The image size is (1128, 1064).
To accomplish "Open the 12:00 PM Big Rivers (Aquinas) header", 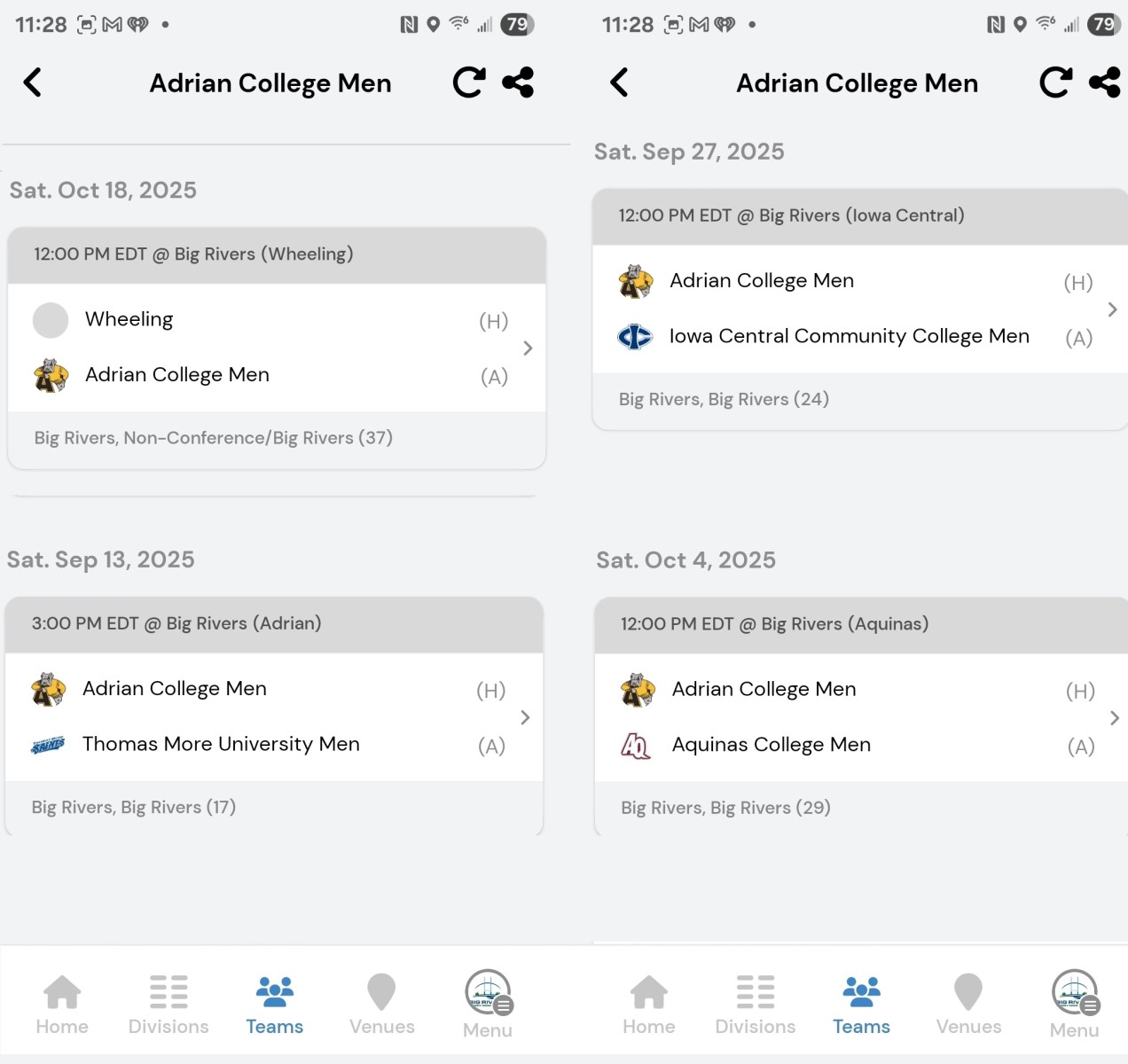I will coord(774,624).
